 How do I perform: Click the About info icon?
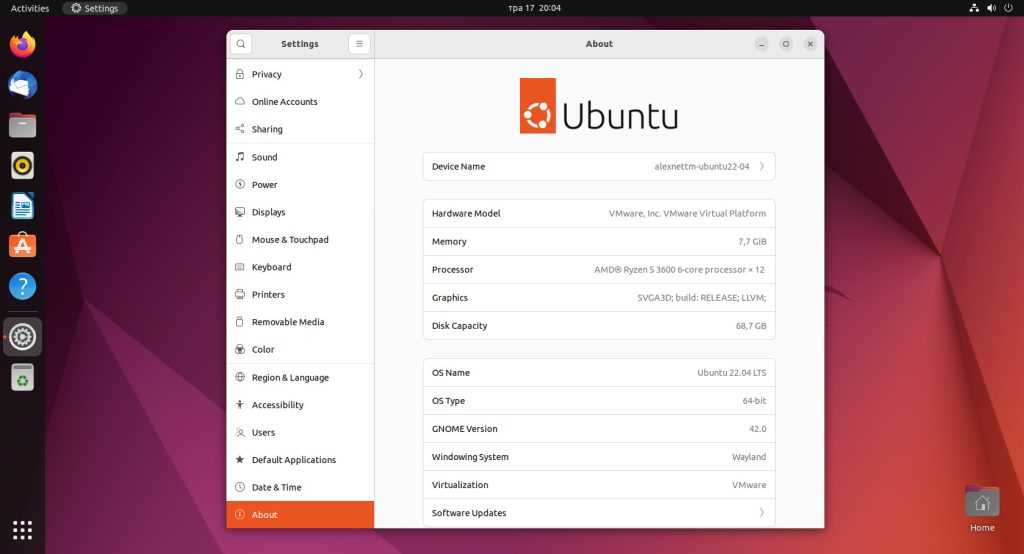(x=240, y=515)
